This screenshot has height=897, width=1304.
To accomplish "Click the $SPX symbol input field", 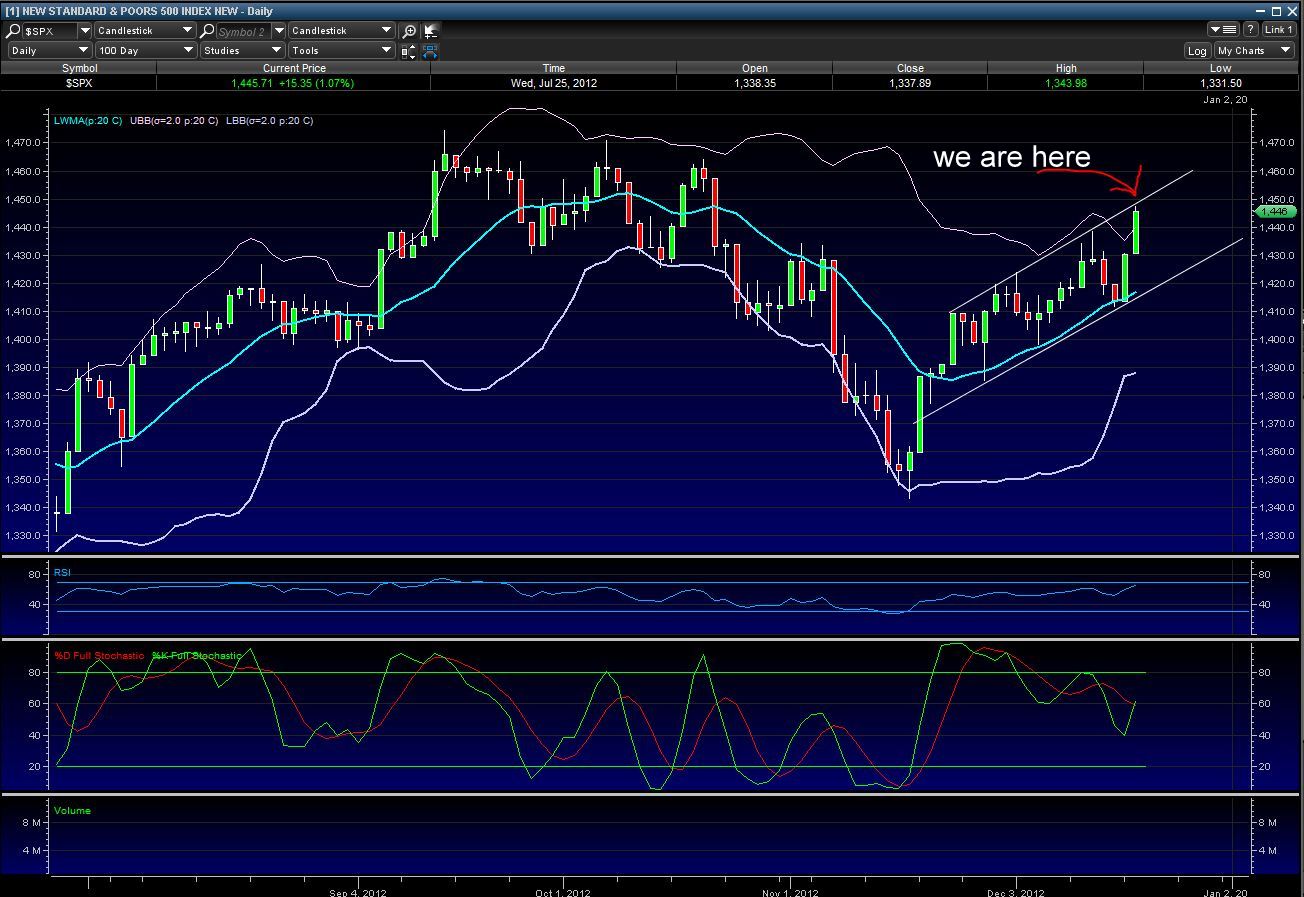I will [x=50, y=31].
